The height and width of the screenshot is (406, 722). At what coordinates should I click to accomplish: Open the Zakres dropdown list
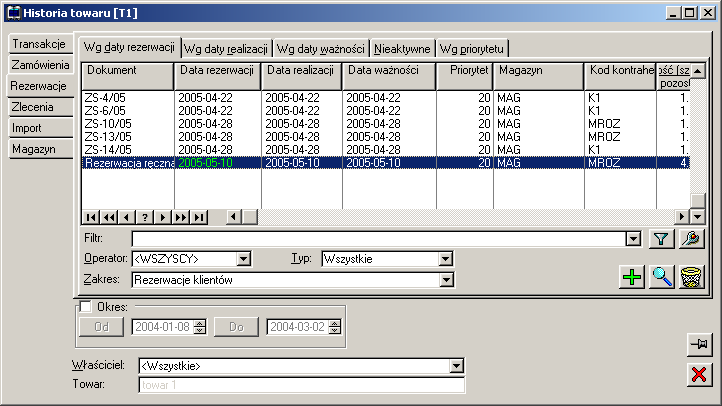click(x=446, y=280)
